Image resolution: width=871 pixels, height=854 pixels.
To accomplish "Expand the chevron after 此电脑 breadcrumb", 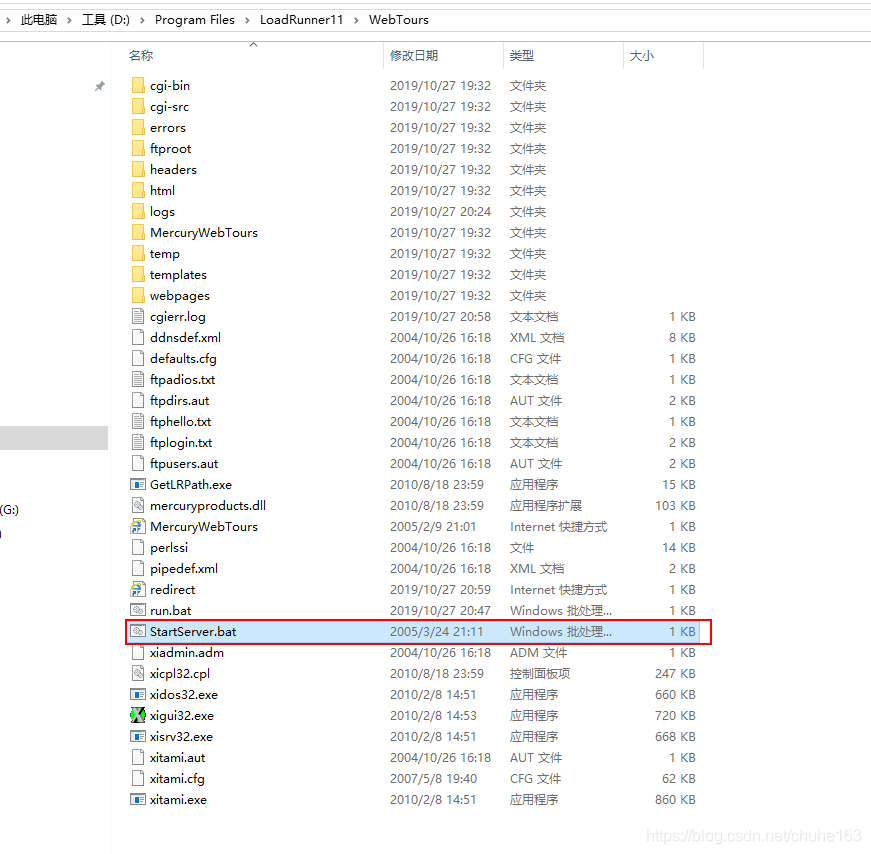I will [69, 20].
